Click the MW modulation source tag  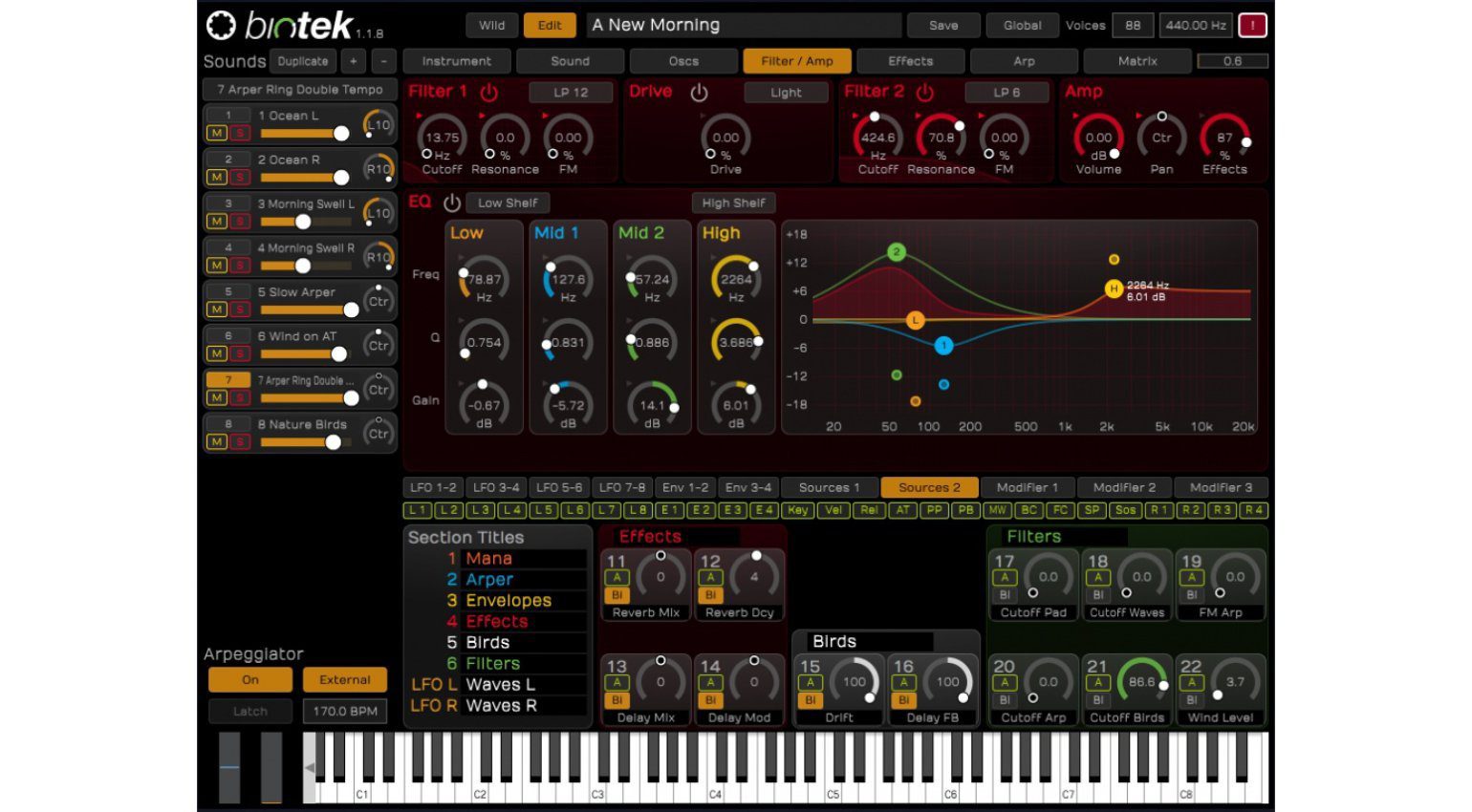click(x=998, y=510)
